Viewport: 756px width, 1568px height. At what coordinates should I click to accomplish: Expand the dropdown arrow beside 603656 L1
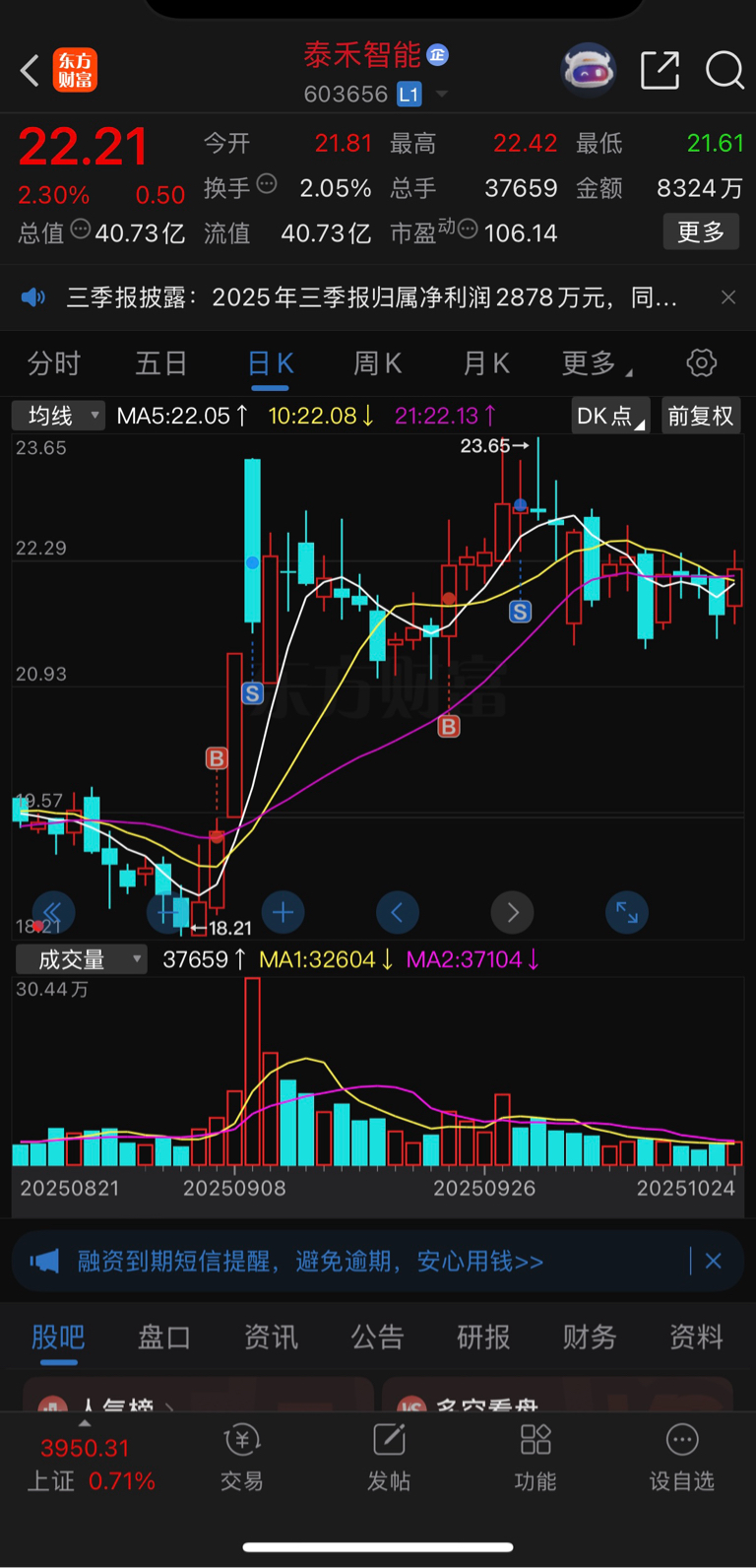pyautogui.click(x=442, y=95)
